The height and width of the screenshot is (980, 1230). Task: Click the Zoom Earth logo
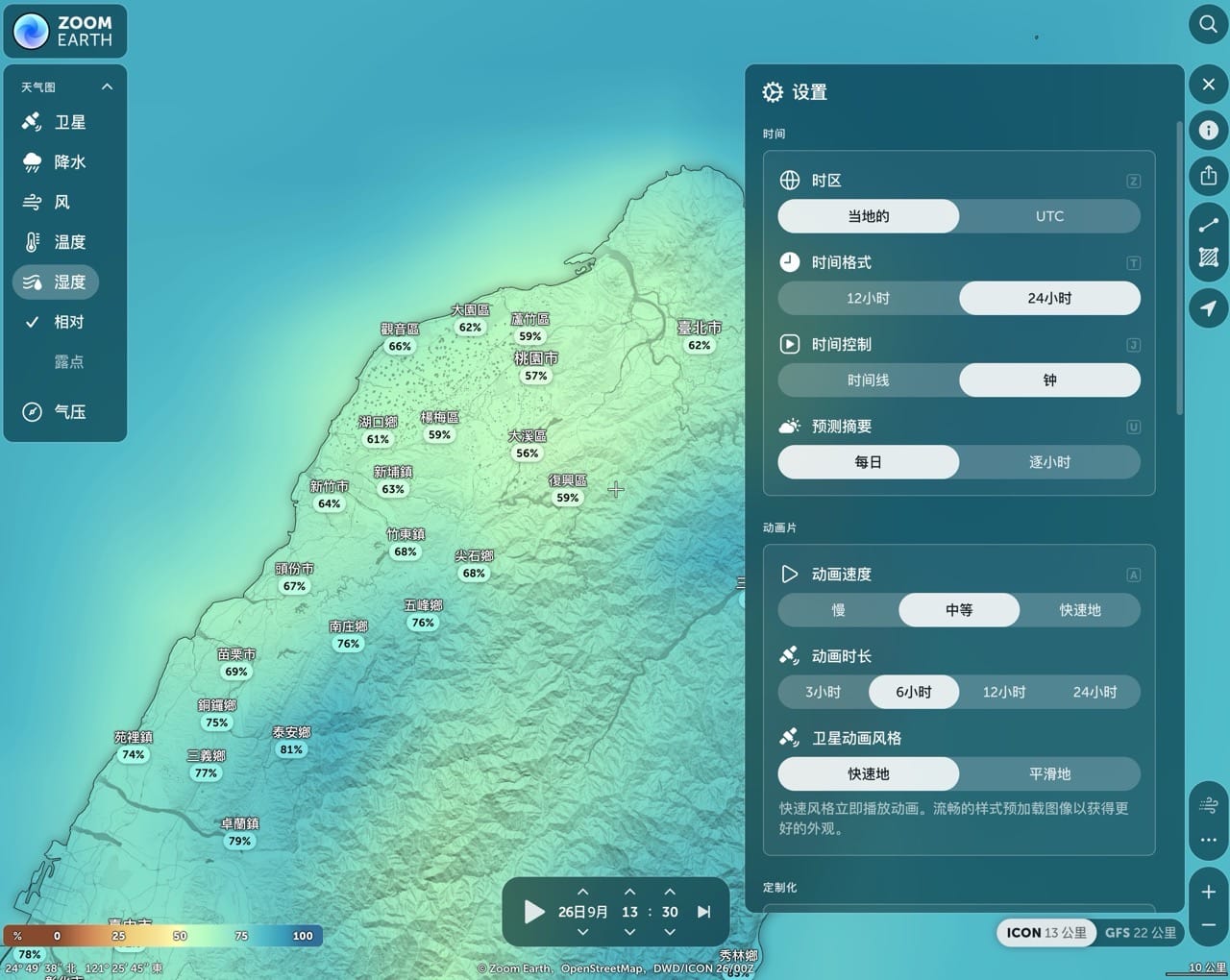[x=65, y=31]
